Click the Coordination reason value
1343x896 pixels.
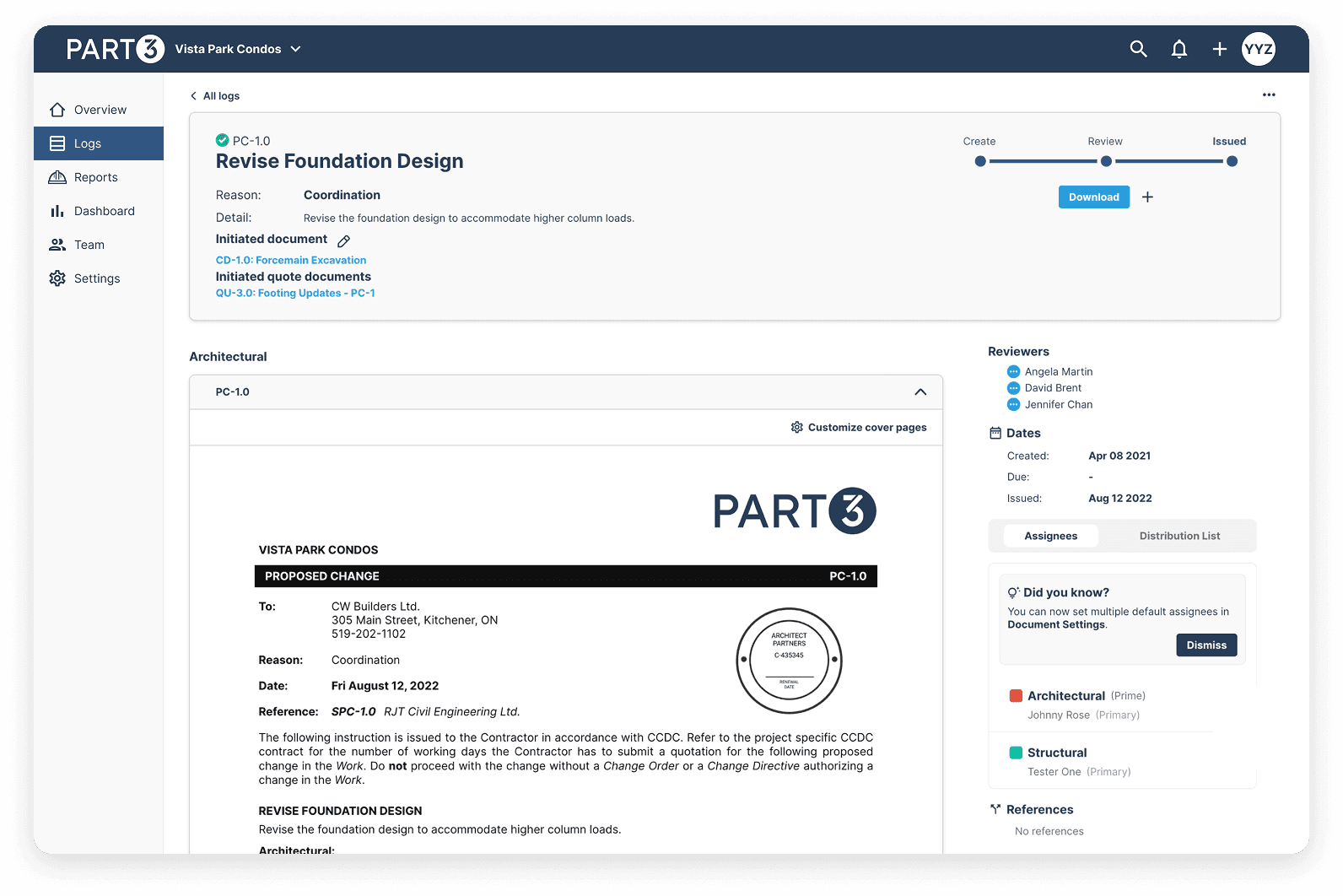(342, 195)
